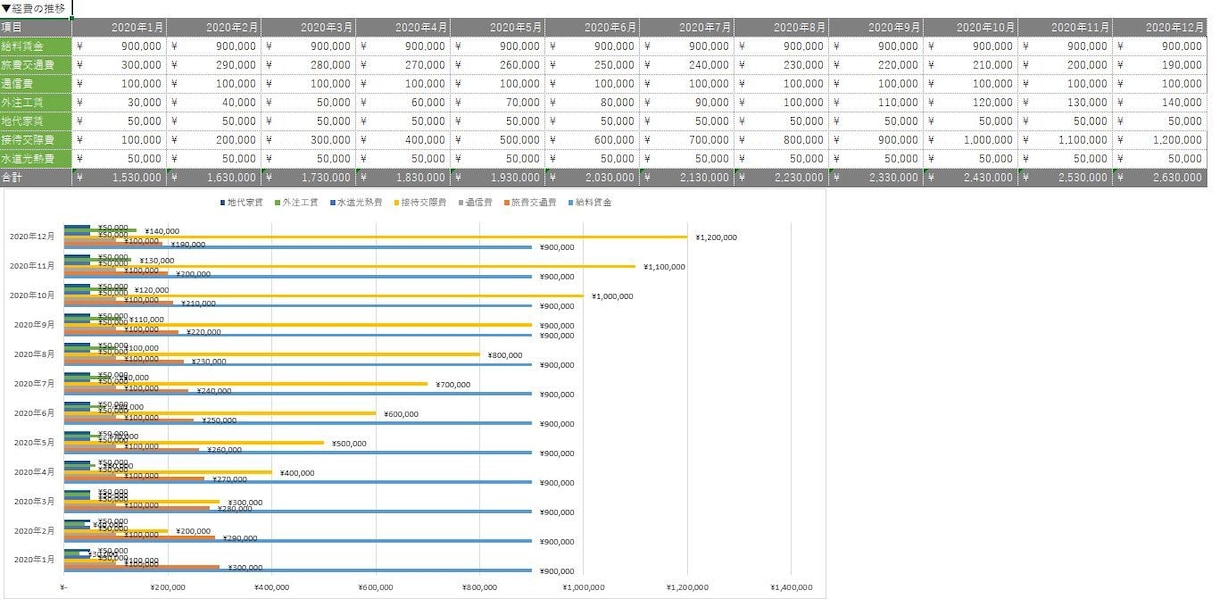Click the "給料賃金" chart legend entry
Image resolution: width=1220 pixels, height=607 pixels.
(589, 203)
